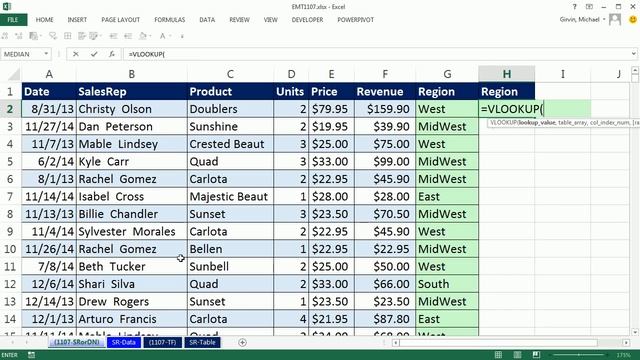Confirm formula entry with the check mark icon
This screenshot has width=640, height=360.
(94, 54)
